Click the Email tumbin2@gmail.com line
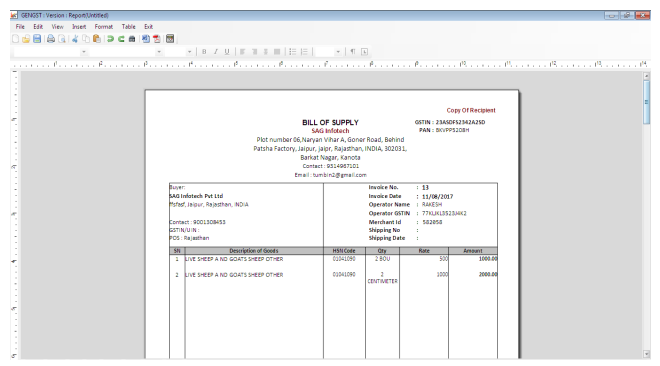 click(x=330, y=175)
